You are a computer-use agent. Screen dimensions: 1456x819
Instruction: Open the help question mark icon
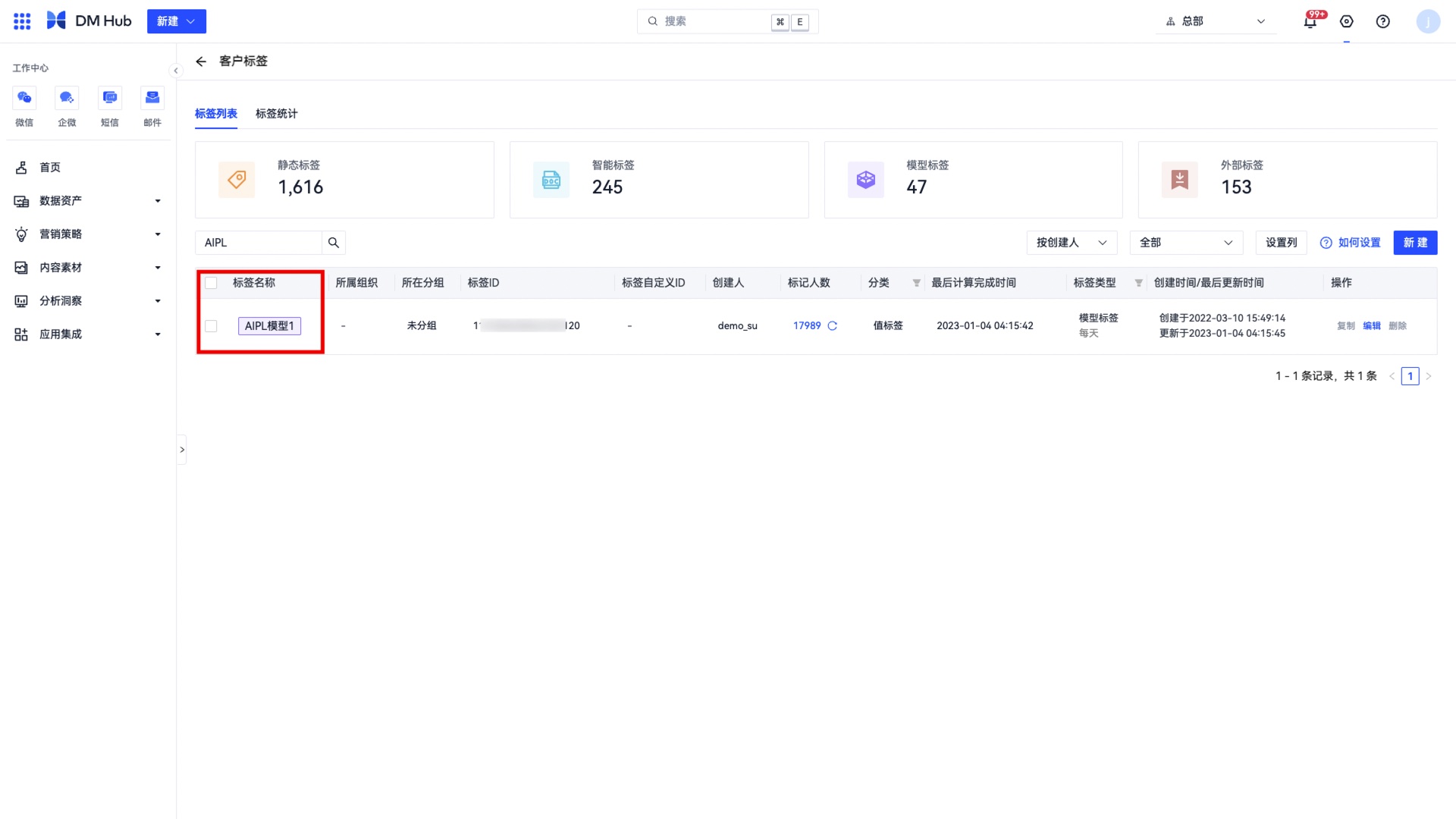point(1383,21)
